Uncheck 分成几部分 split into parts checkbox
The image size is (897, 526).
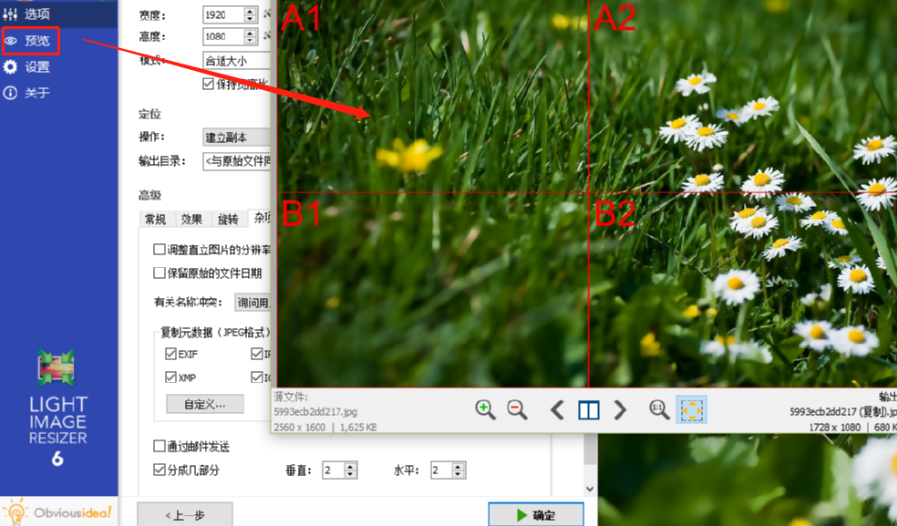(x=159, y=470)
